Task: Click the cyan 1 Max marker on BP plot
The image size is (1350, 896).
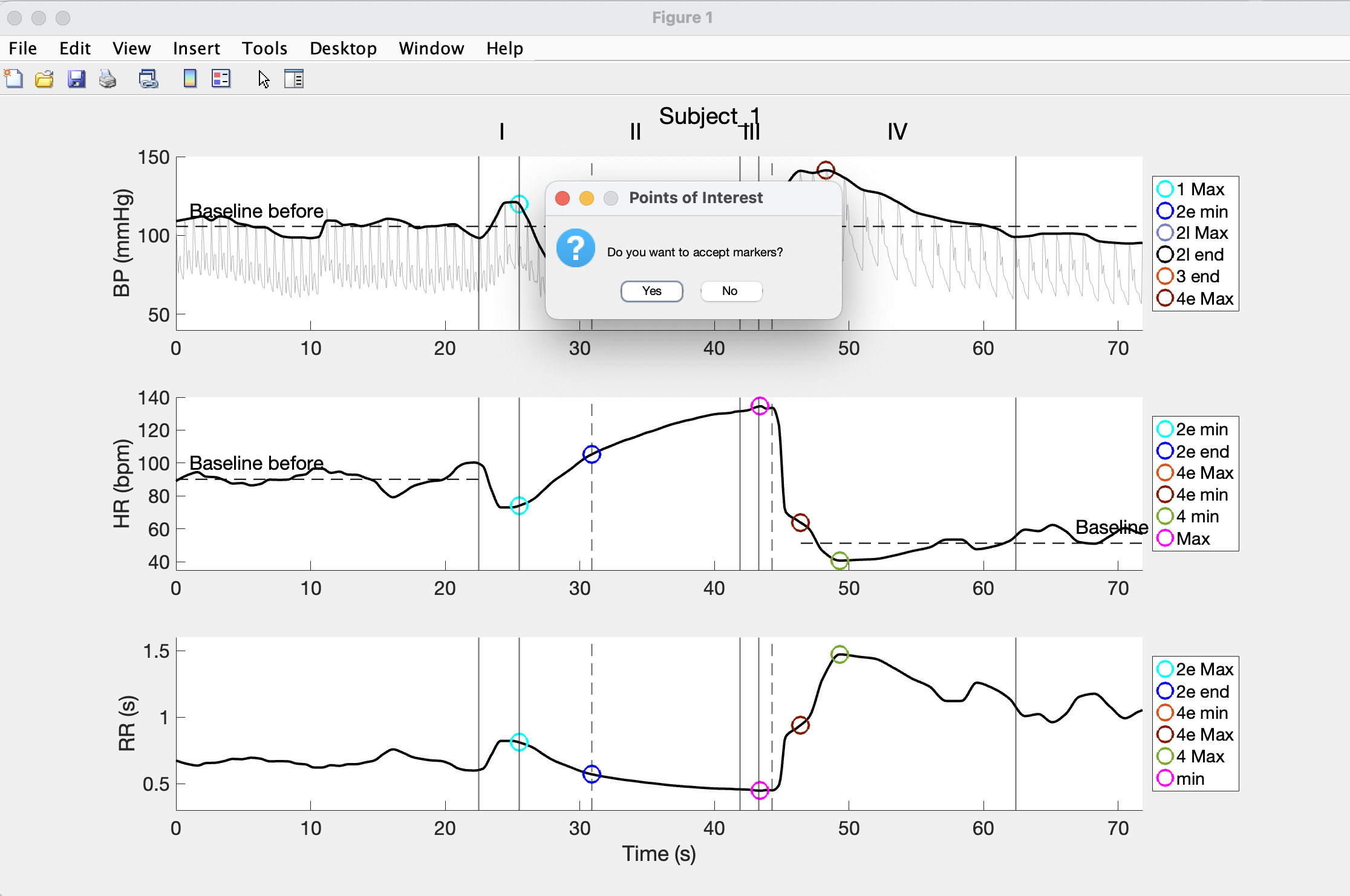Action: (x=519, y=204)
